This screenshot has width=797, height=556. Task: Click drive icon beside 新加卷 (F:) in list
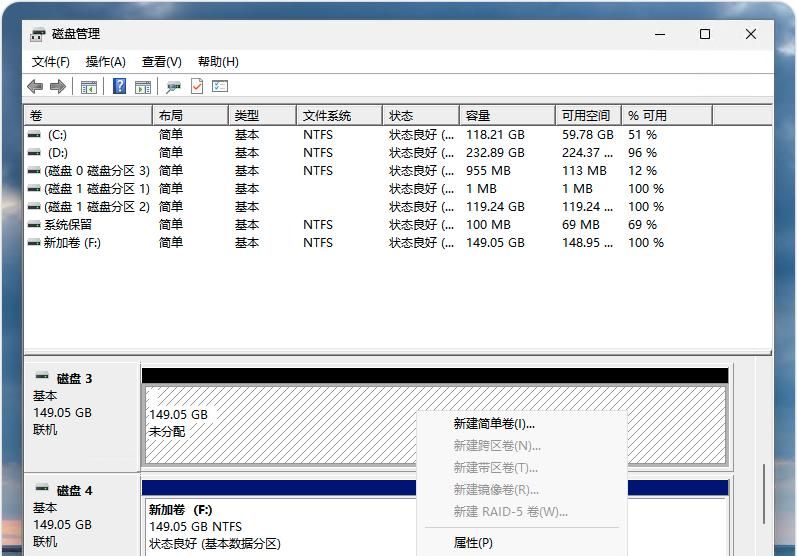tap(34, 242)
